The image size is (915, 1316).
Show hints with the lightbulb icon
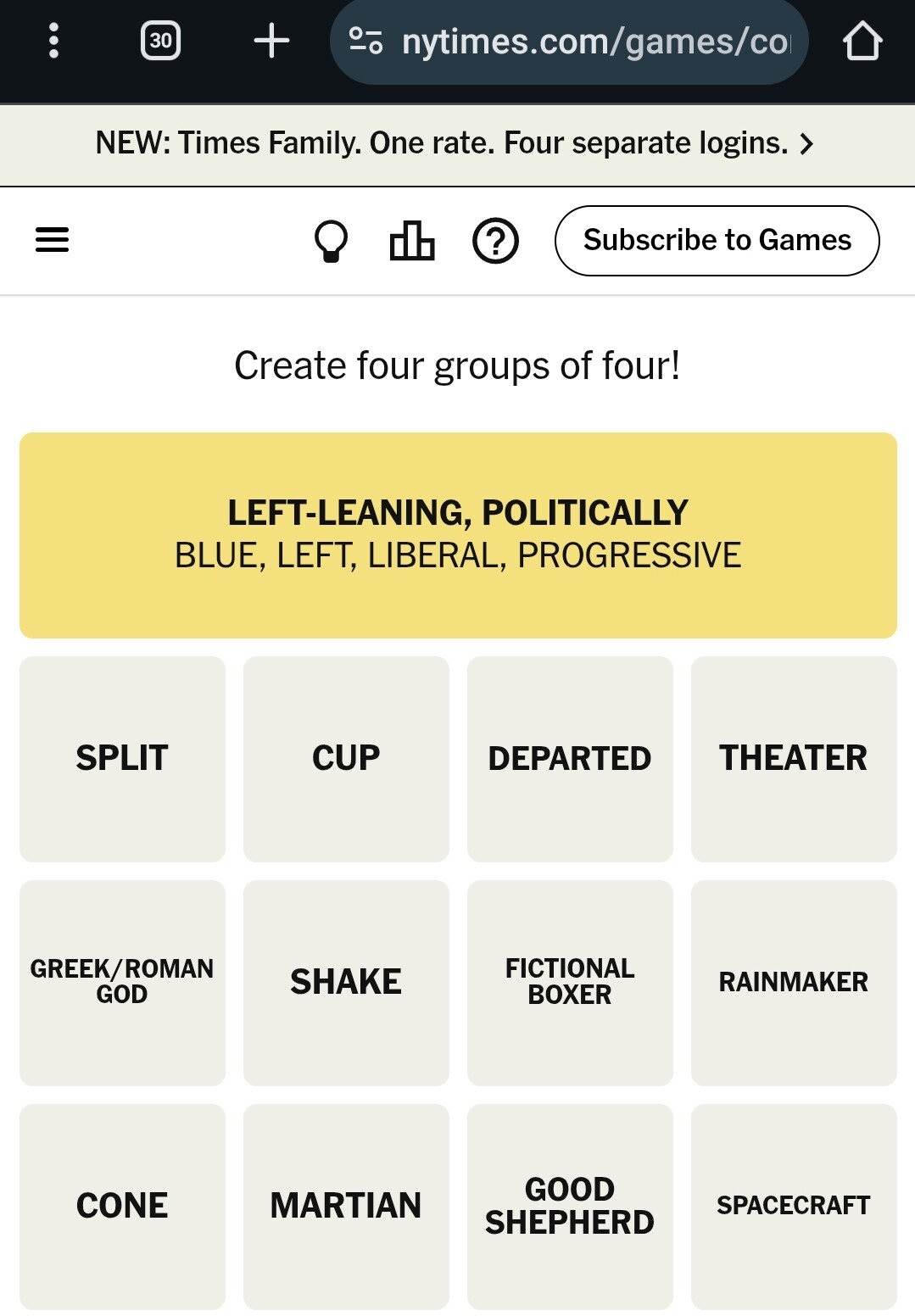pyautogui.click(x=331, y=241)
